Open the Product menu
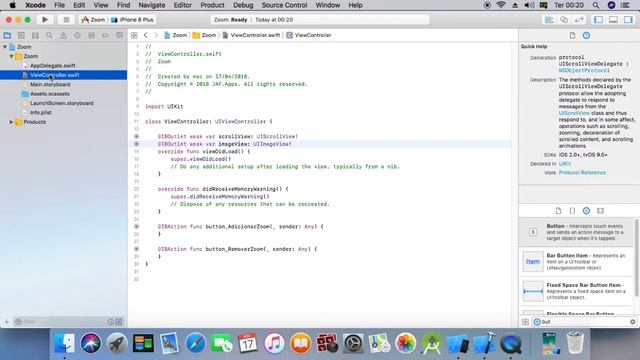Screen dimensions: 640x360 [x=212, y=5]
